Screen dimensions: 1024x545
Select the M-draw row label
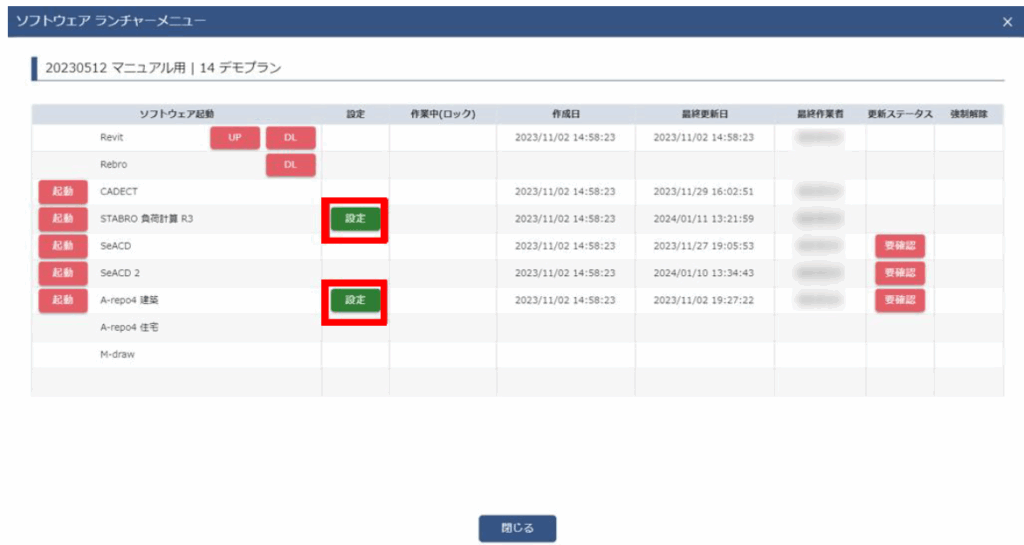pyautogui.click(x=117, y=354)
